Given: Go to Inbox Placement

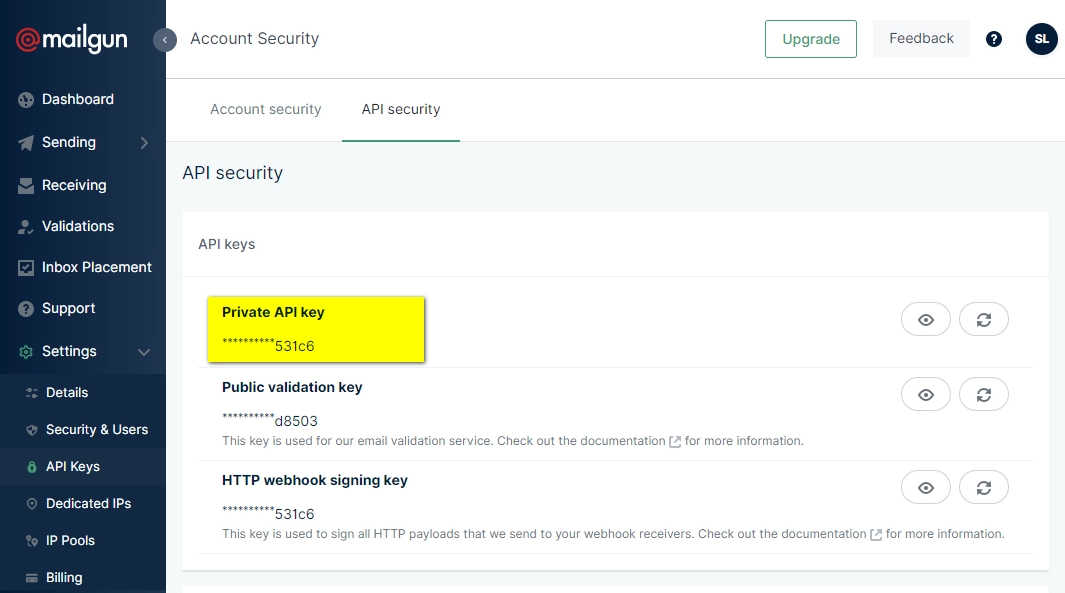Looking at the screenshot, I should [95, 267].
